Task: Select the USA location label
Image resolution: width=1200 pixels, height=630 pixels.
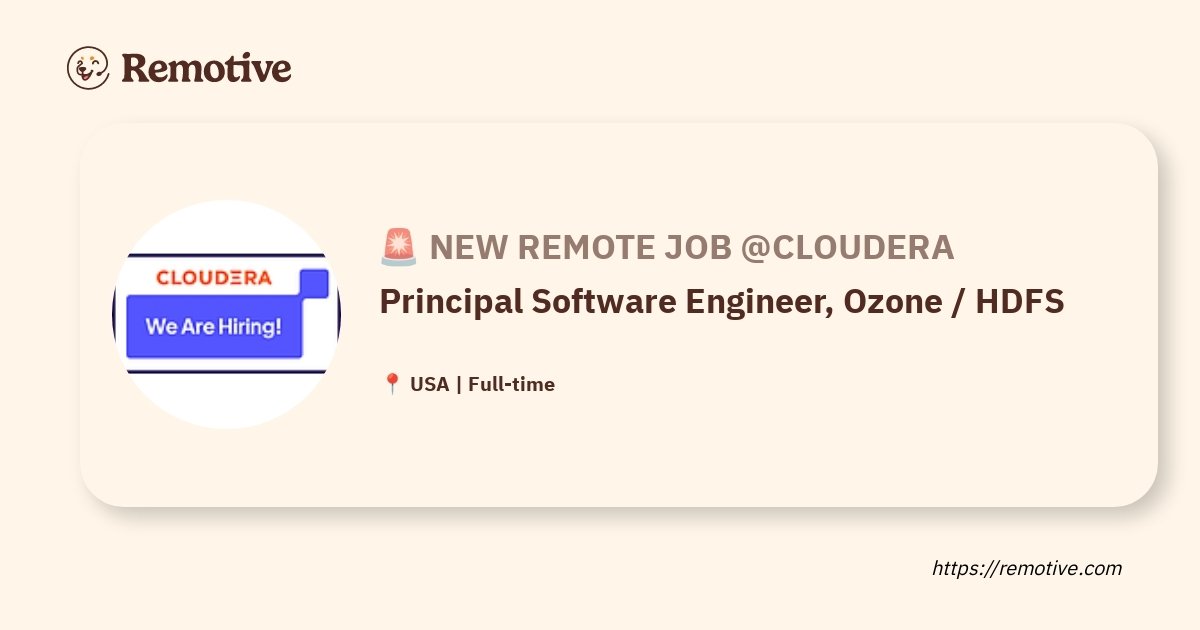Action: click(430, 384)
